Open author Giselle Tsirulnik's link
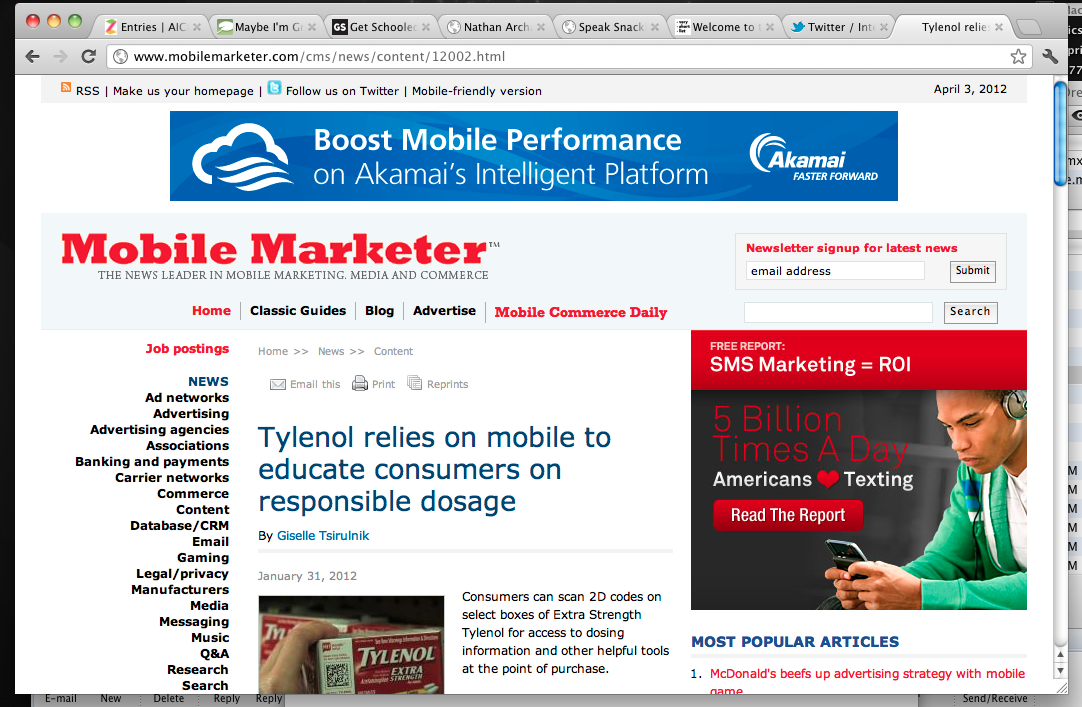Screen dimensions: 1082x707 [x=323, y=536]
